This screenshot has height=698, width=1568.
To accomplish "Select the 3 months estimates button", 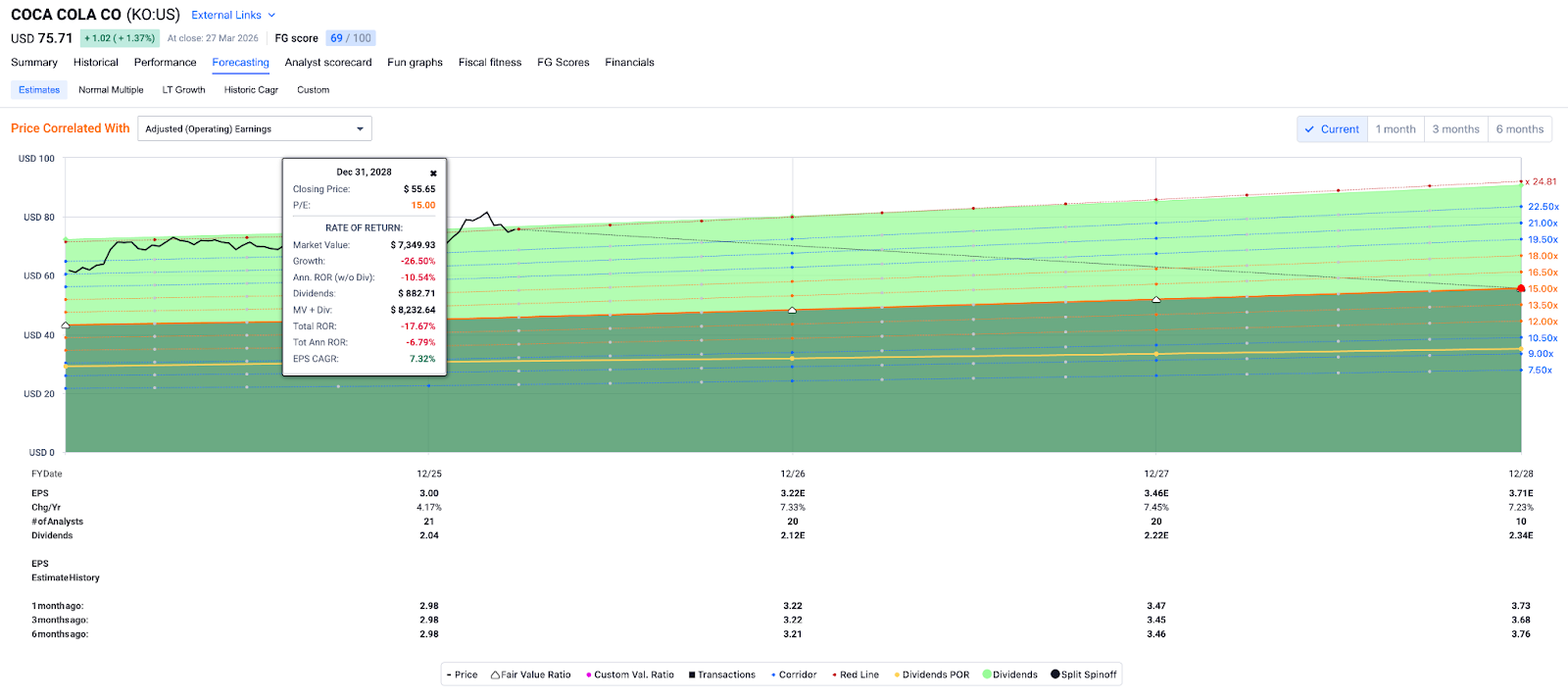I will coord(1456,129).
